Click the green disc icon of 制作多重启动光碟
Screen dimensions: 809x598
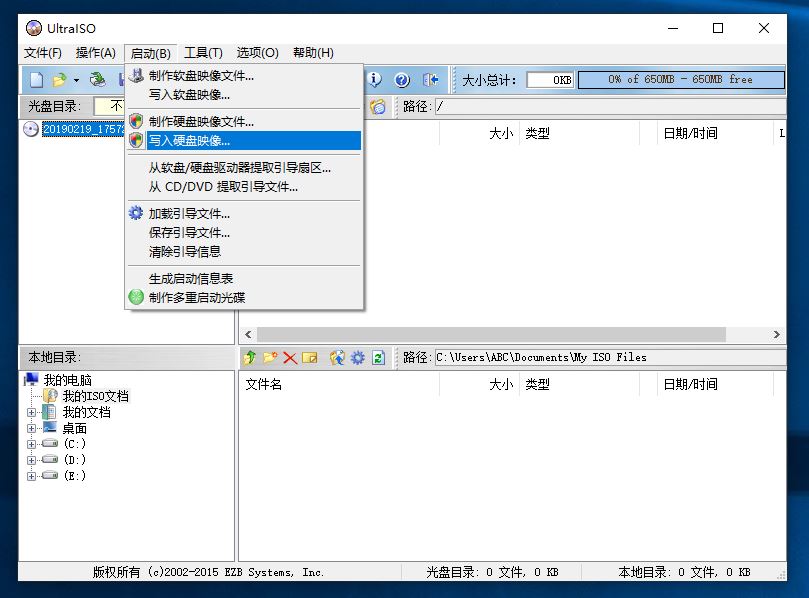[136, 297]
